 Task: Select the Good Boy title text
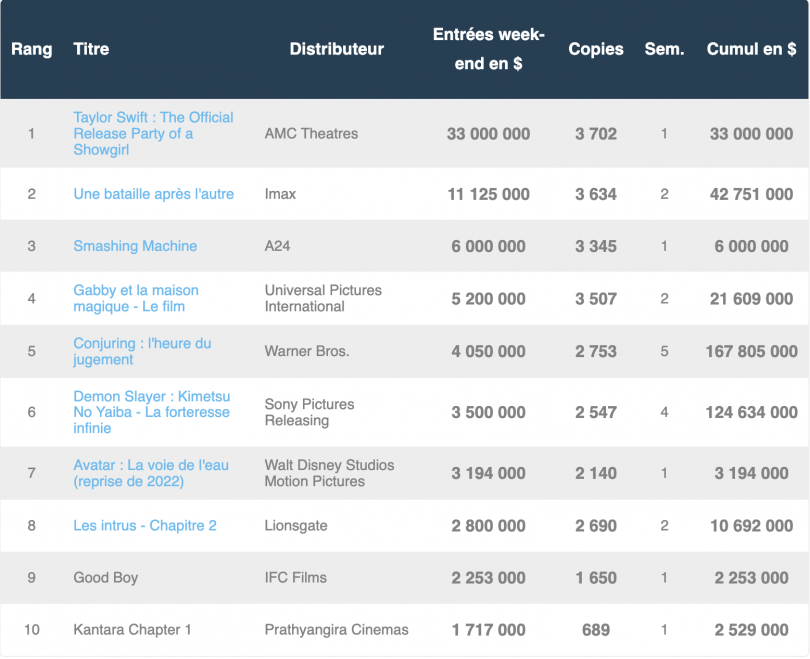pyautogui.click(x=105, y=578)
